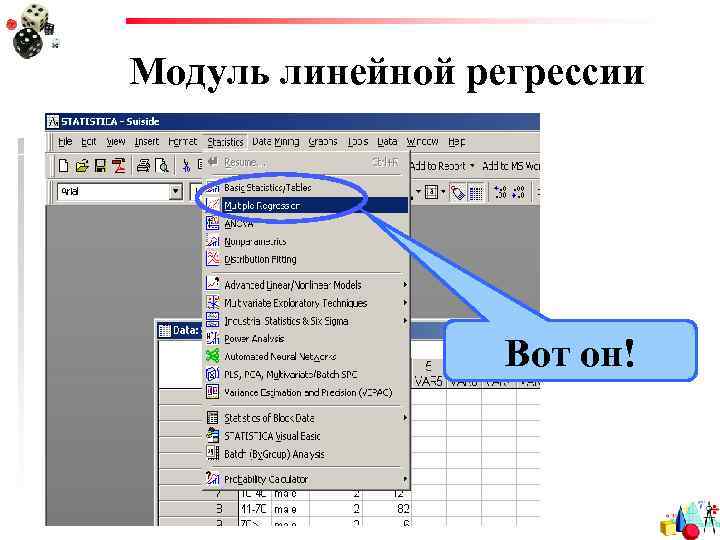This screenshot has width=720, height=540.
Task: Open the Data Mining menu
Action: point(276,142)
